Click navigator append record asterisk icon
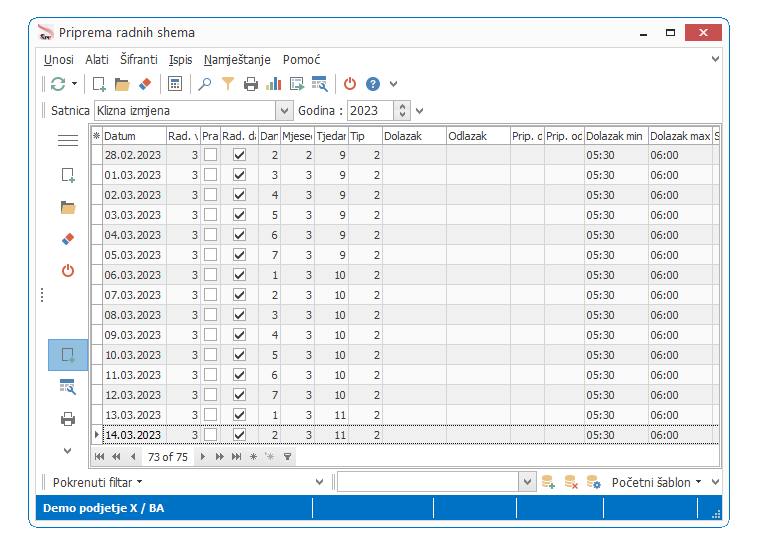The width and height of the screenshot is (769, 555). point(253,457)
